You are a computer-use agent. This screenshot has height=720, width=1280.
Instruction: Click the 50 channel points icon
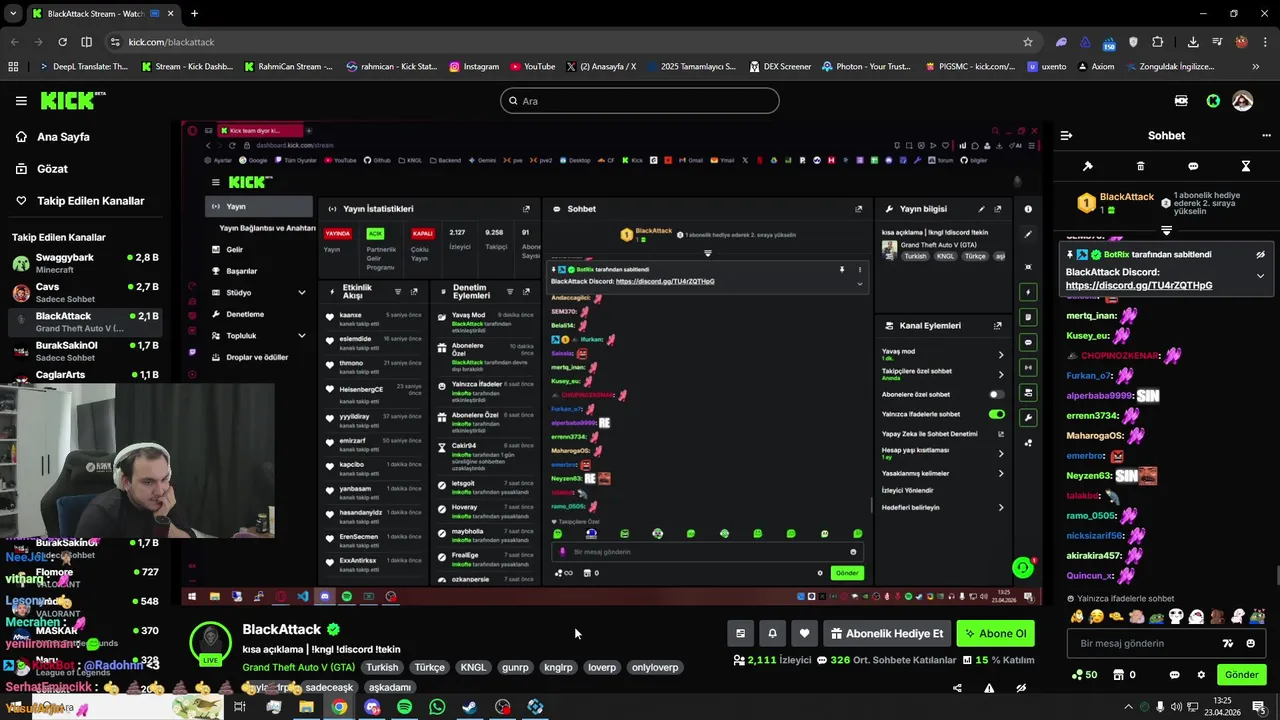pos(1084,675)
